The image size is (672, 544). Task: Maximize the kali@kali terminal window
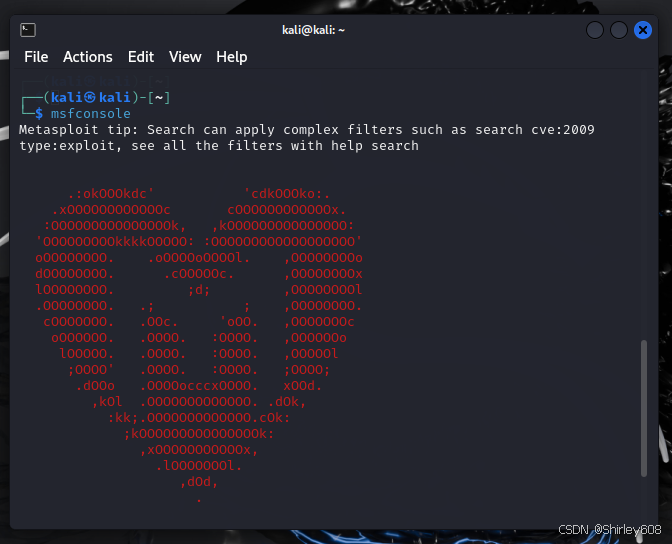(x=618, y=30)
